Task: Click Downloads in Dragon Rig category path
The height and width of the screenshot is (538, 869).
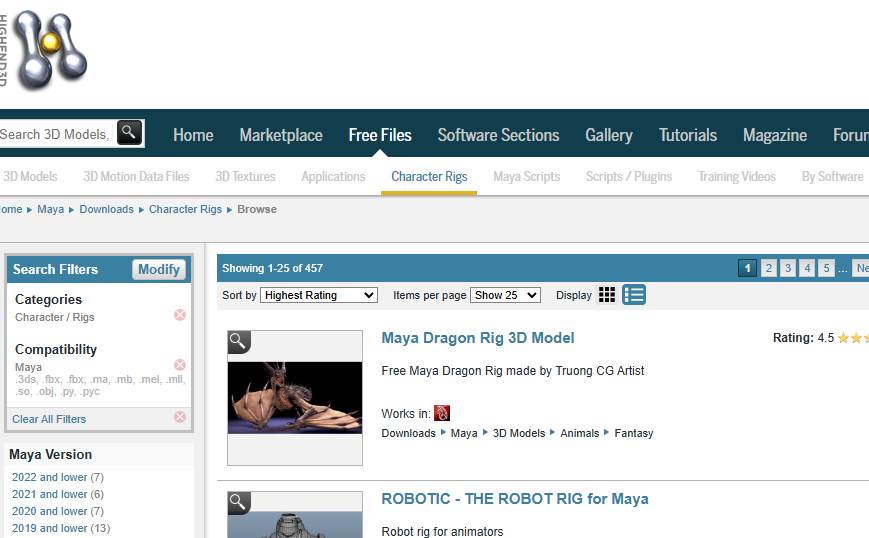Action: [x=408, y=433]
